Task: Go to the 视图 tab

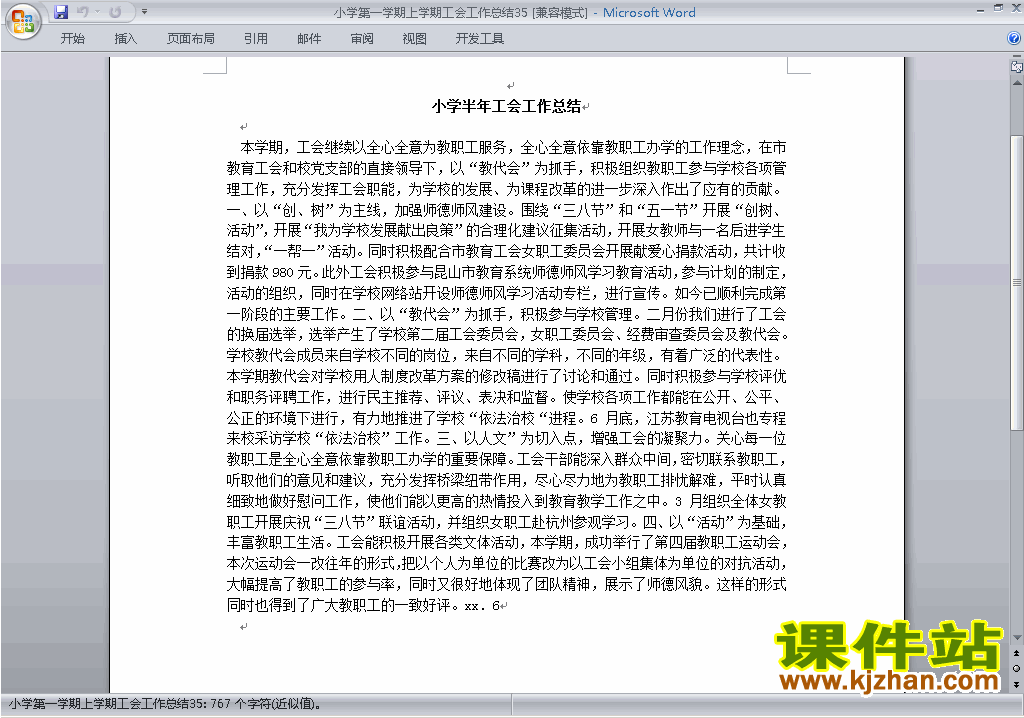Action: tap(415, 39)
